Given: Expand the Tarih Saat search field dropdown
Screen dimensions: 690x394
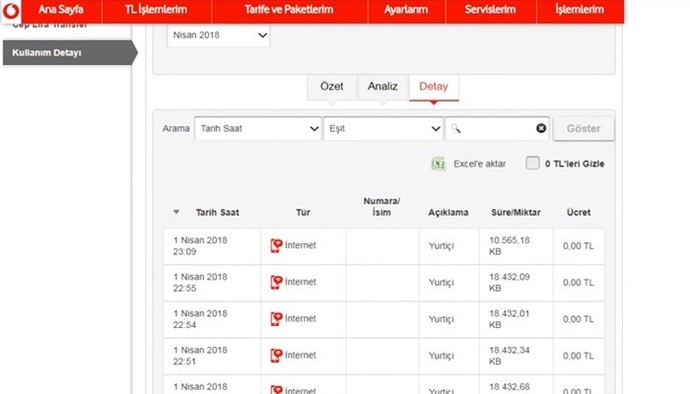Looking at the screenshot, I should click(x=258, y=129).
